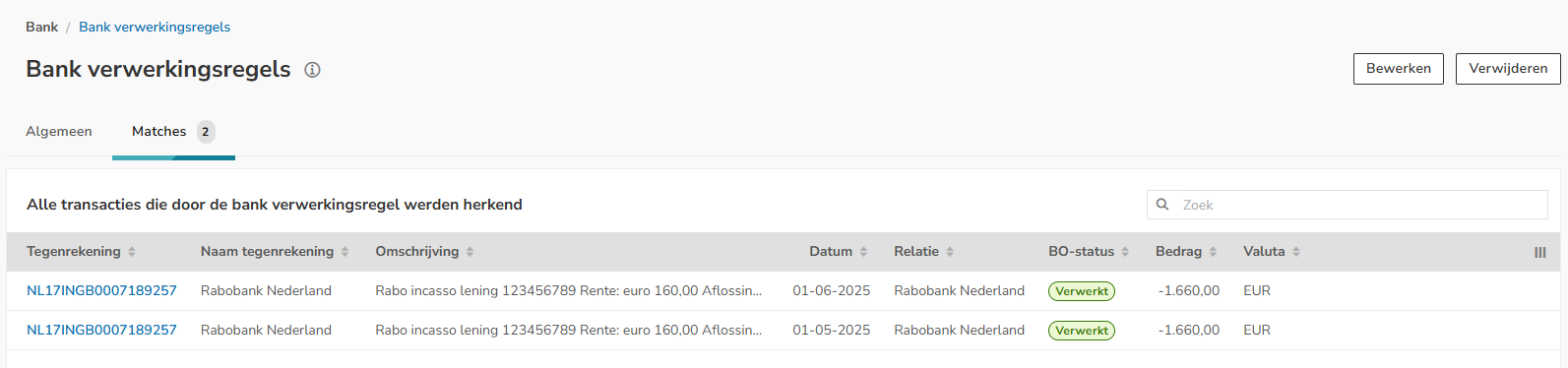
Task: Click the Verwijderen button
Action: [x=1508, y=69]
